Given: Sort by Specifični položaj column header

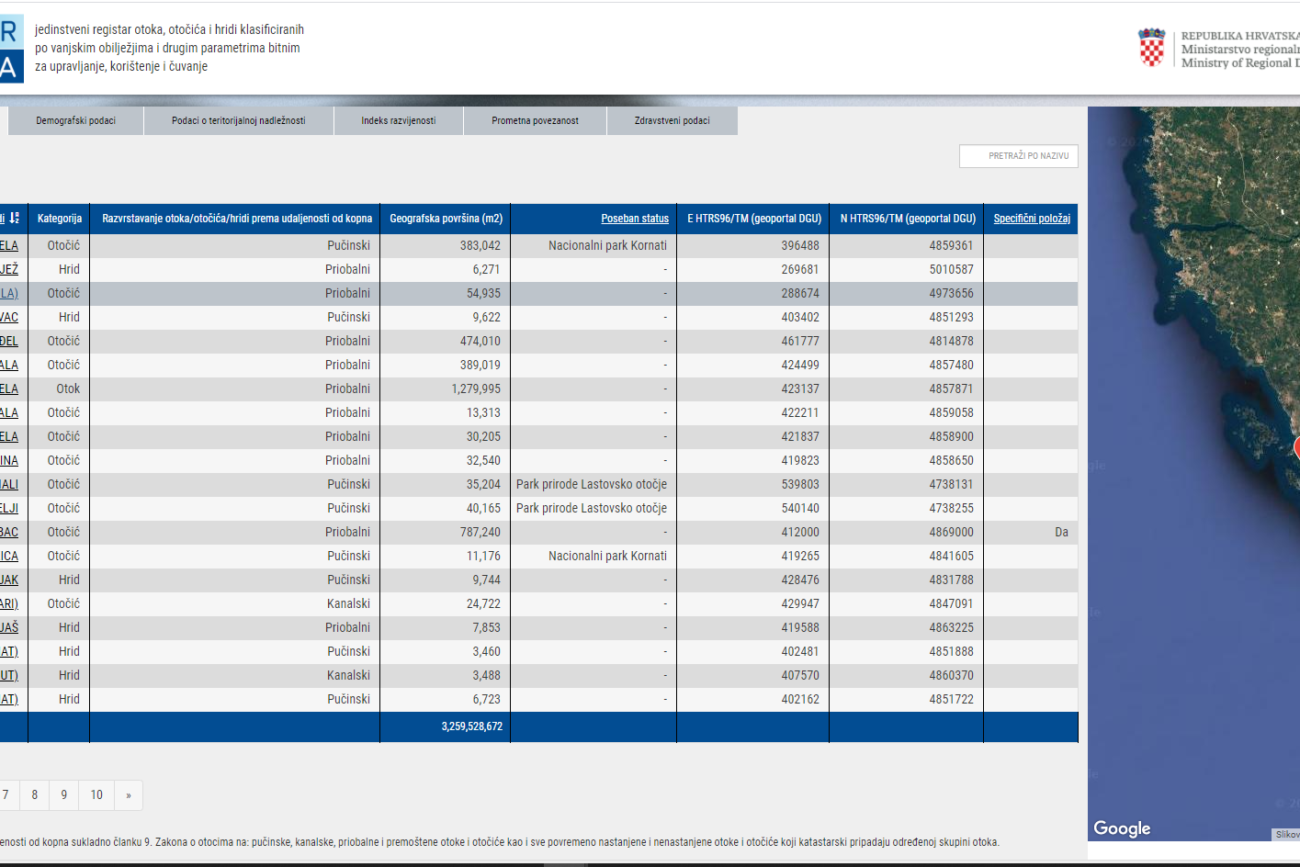Looking at the screenshot, I should tap(1031, 218).
